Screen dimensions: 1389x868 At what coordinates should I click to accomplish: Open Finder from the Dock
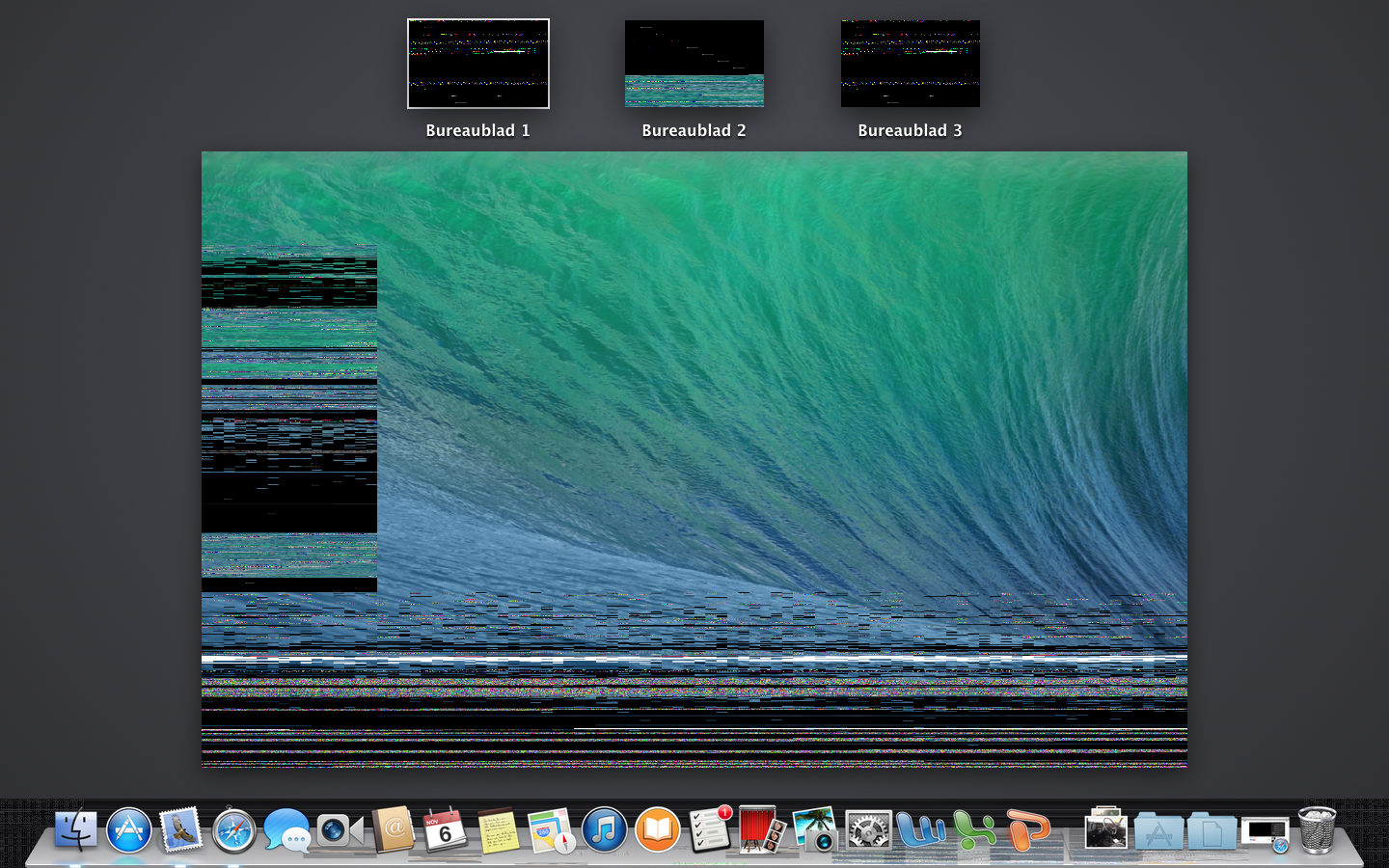pos(76,829)
